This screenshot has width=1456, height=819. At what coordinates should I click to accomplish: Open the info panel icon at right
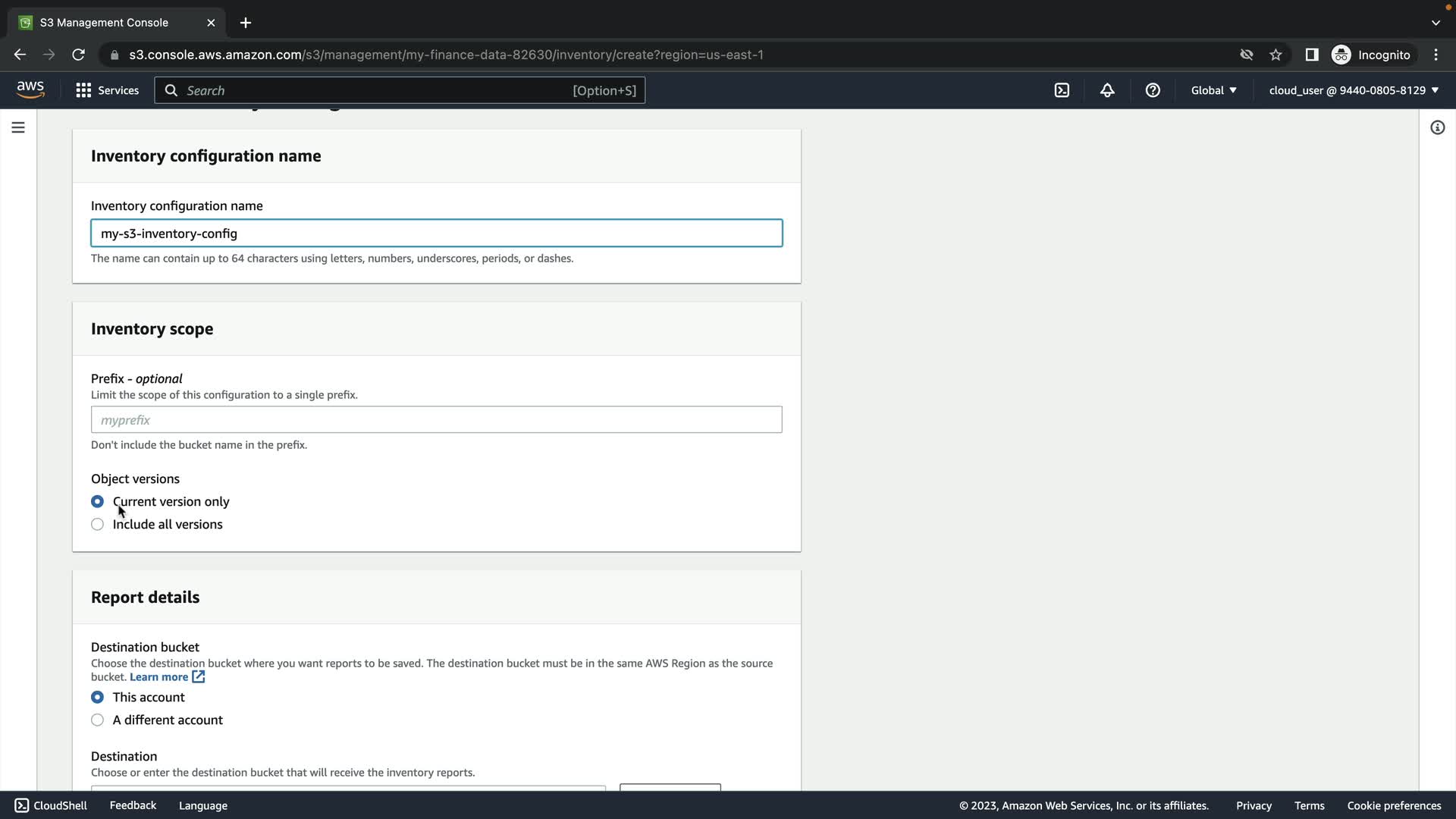pos(1437,127)
